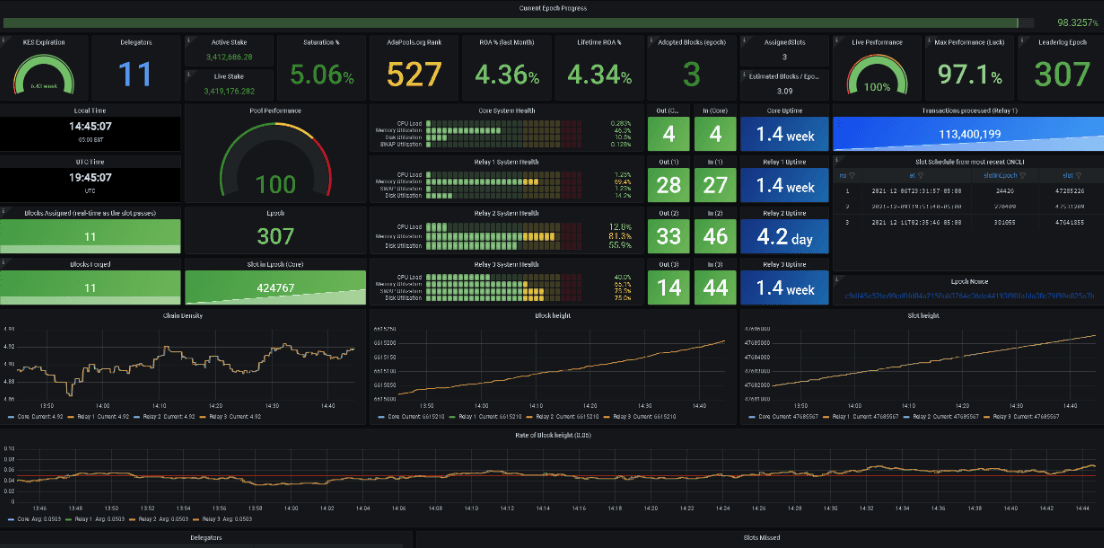
Task: Open Block height panel title menu
Action: (x=553, y=316)
